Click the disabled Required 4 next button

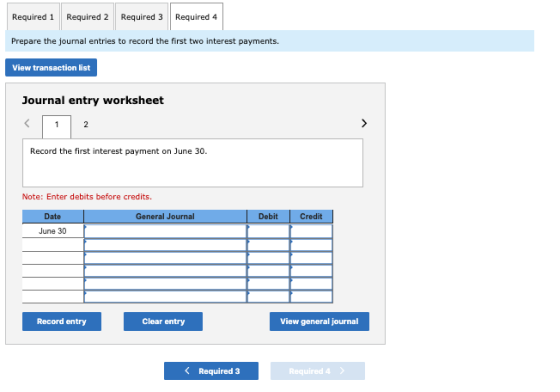[318, 371]
